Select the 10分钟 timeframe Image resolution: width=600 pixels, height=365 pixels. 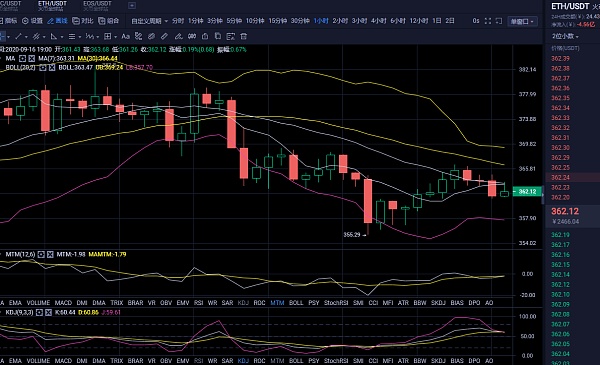255,21
